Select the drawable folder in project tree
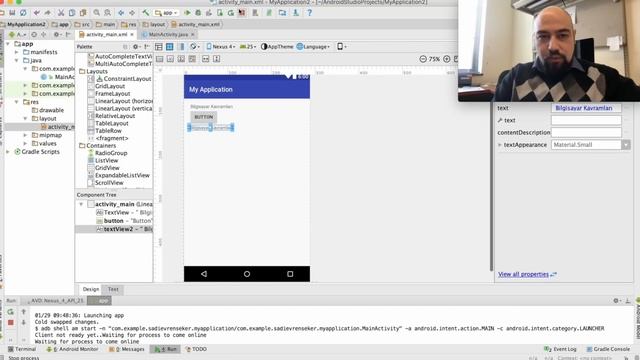 click(x=48, y=110)
